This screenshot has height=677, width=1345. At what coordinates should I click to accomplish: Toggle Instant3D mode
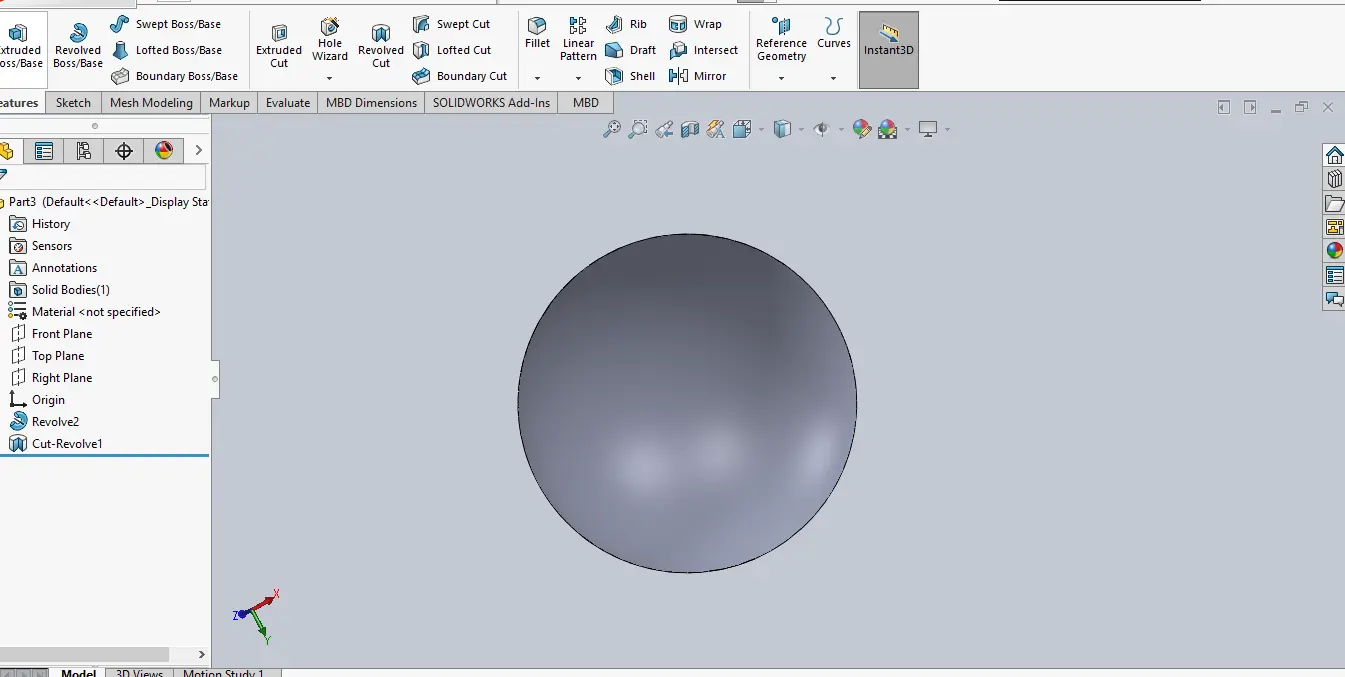tap(889, 48)
